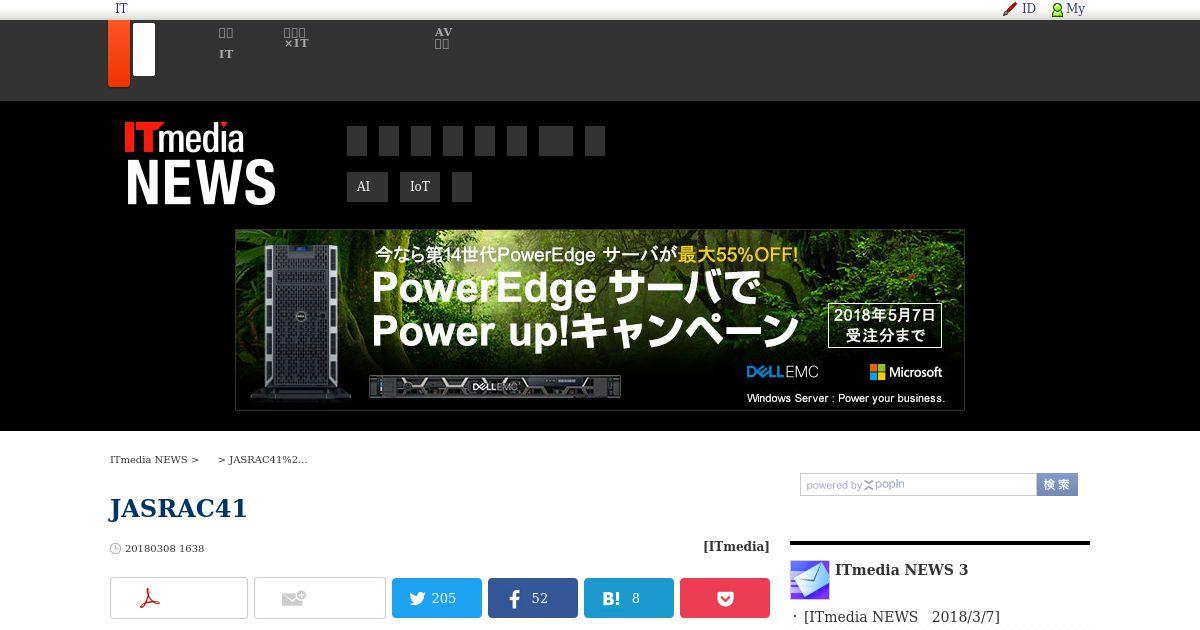The width and height of the screenshot is (1200, 630).
Task: Click the Hatena bookmark button with 8
Action: [629, 598]
